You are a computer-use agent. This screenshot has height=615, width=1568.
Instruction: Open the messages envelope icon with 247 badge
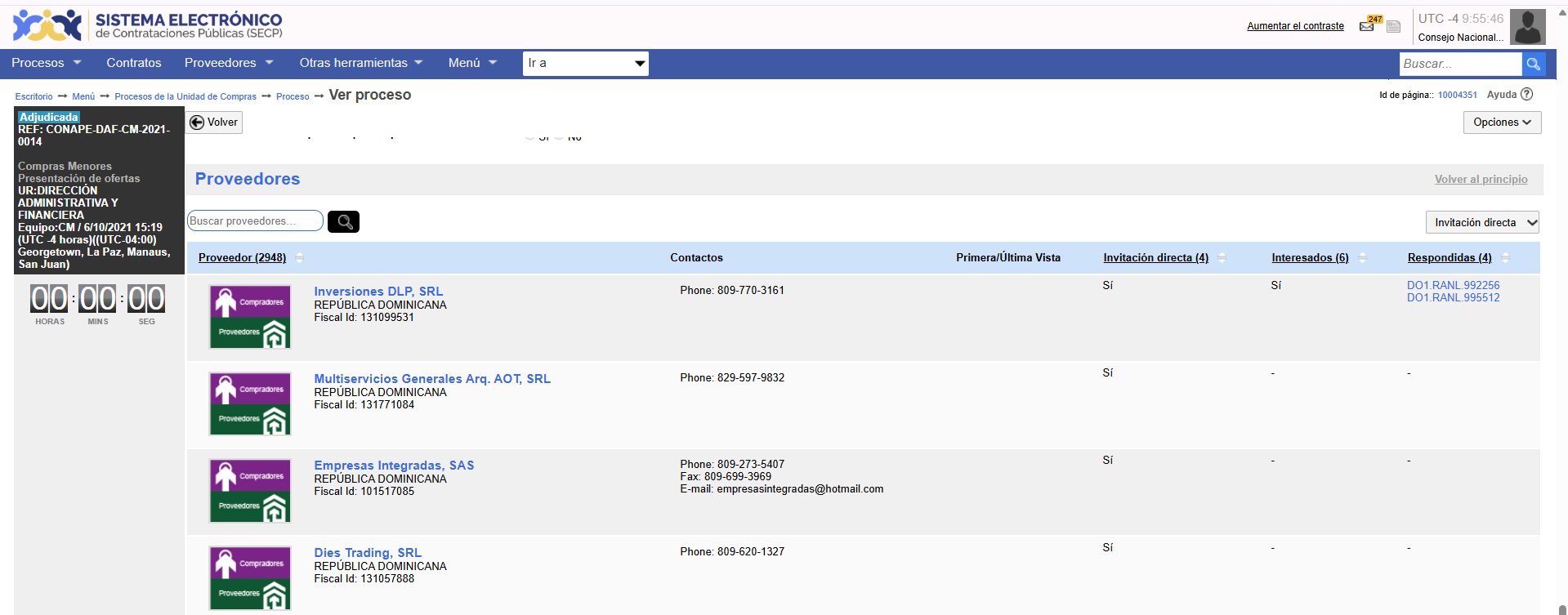1367,26
